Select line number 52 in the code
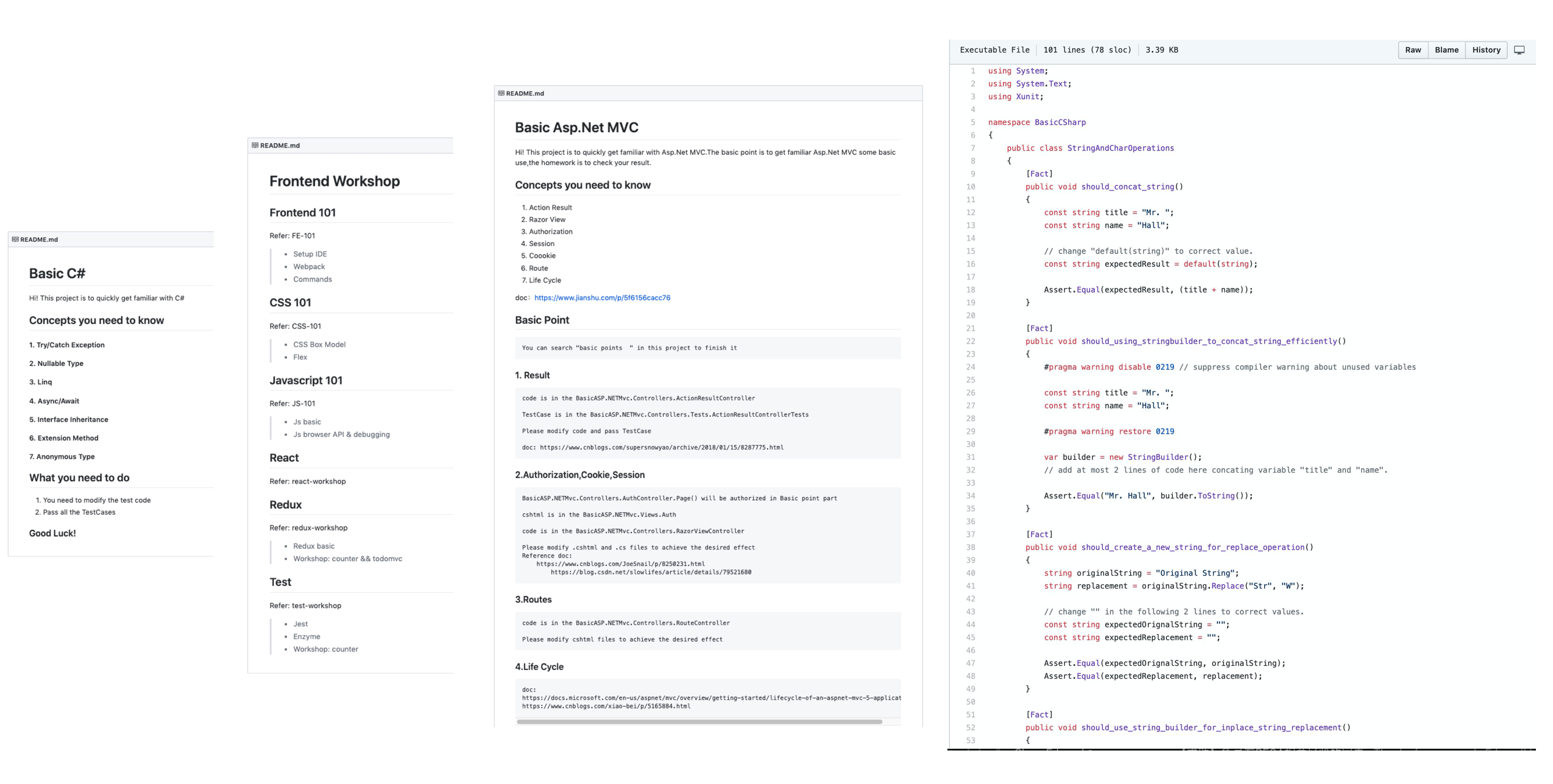Screen dimensions: 1553x784 click(x=971, y=728)
